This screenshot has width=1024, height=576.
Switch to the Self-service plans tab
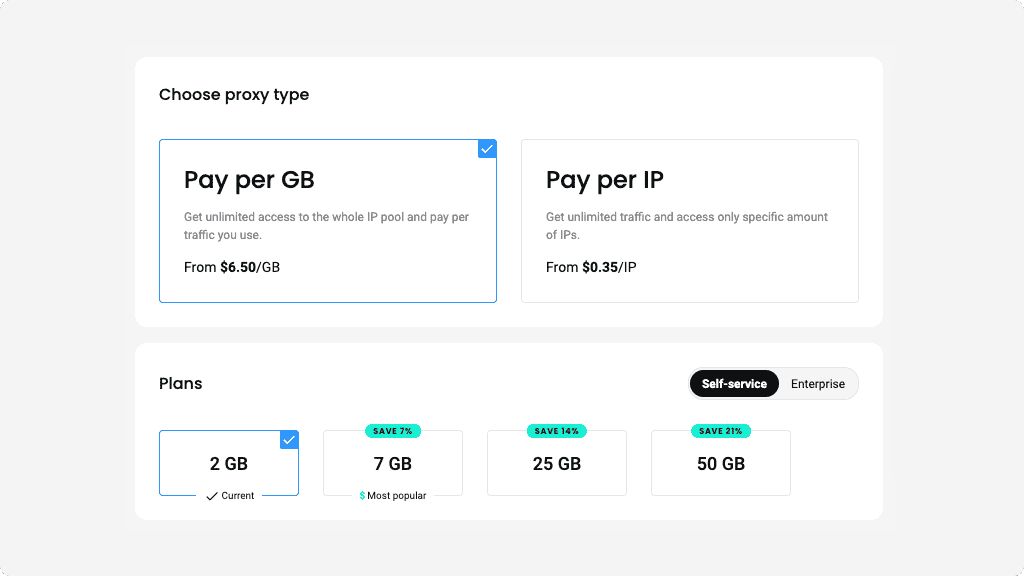pyautogui.click(x=734, y=384)
